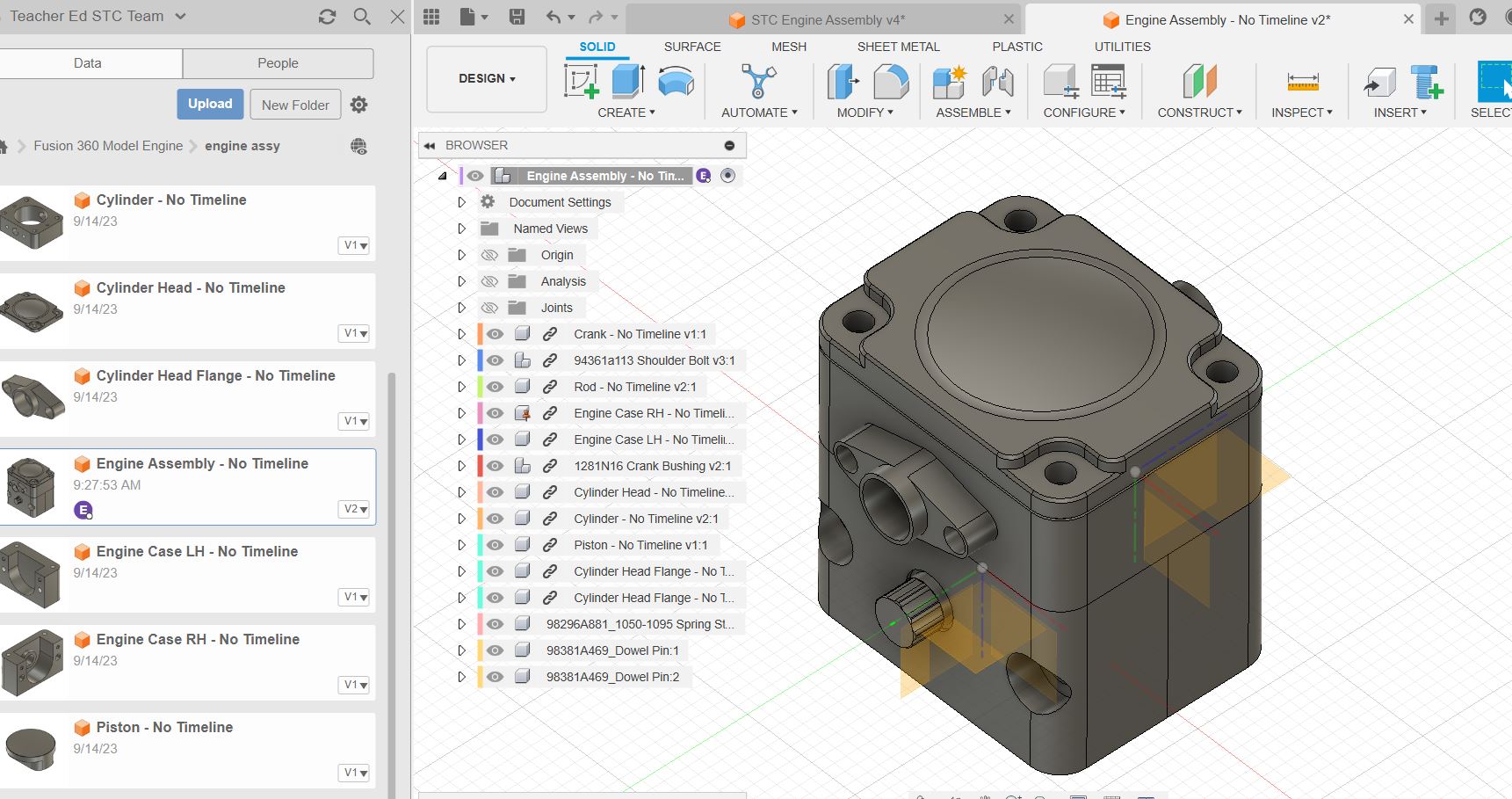The width and height of the screenshot is (1512, 799).
Task: Click the Construct offset plane icon
Action: click(1197, 80)
